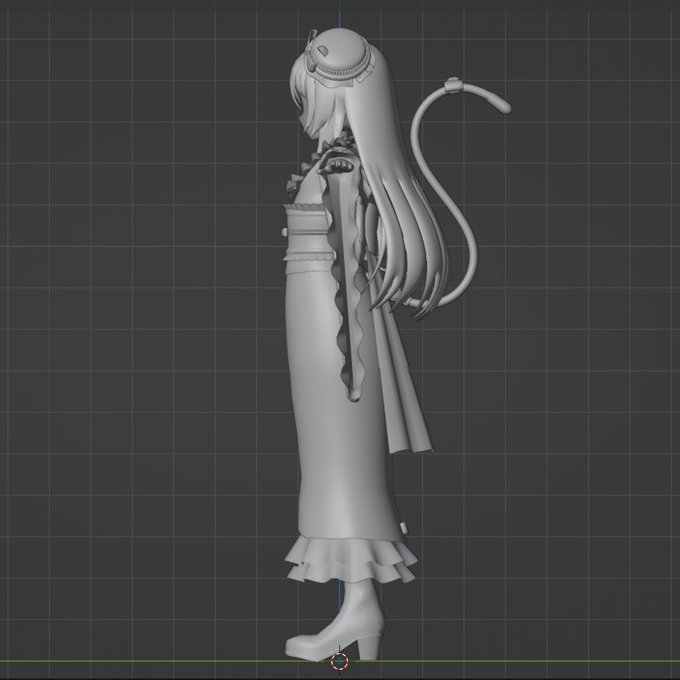This screenshot has width=680, height=680.
Task: Select the small hat on the character's head
Action: click(x=340, y=56)
